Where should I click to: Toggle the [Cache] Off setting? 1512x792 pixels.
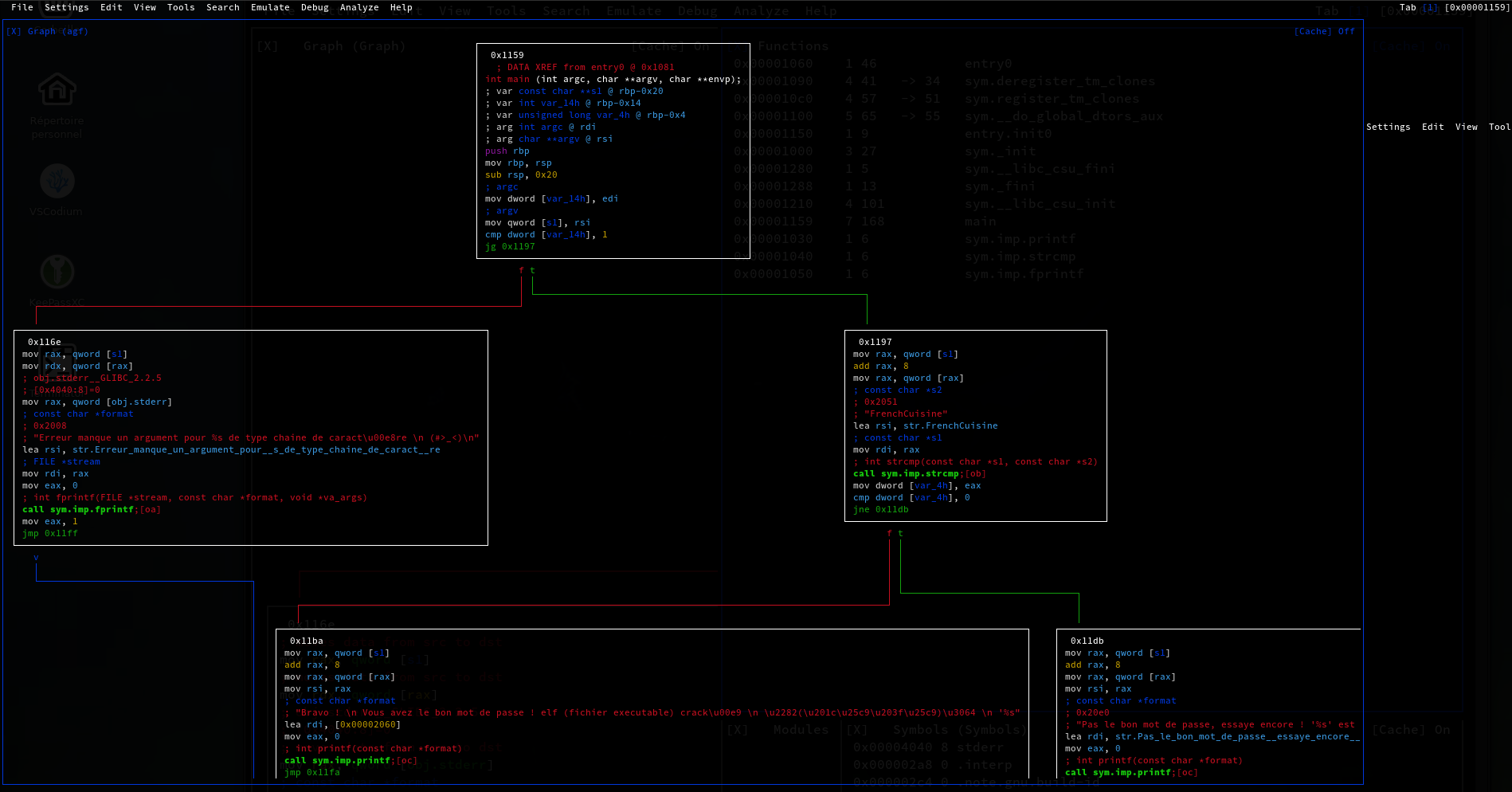(1324, 31)
